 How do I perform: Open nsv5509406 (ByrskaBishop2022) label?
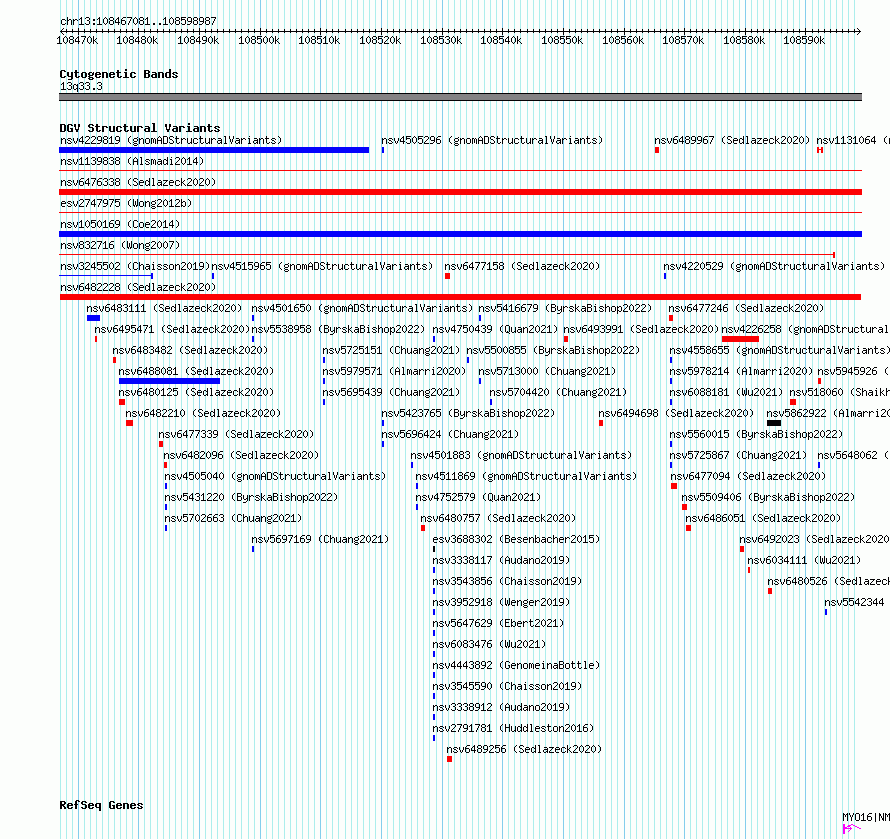coord(769,497)
